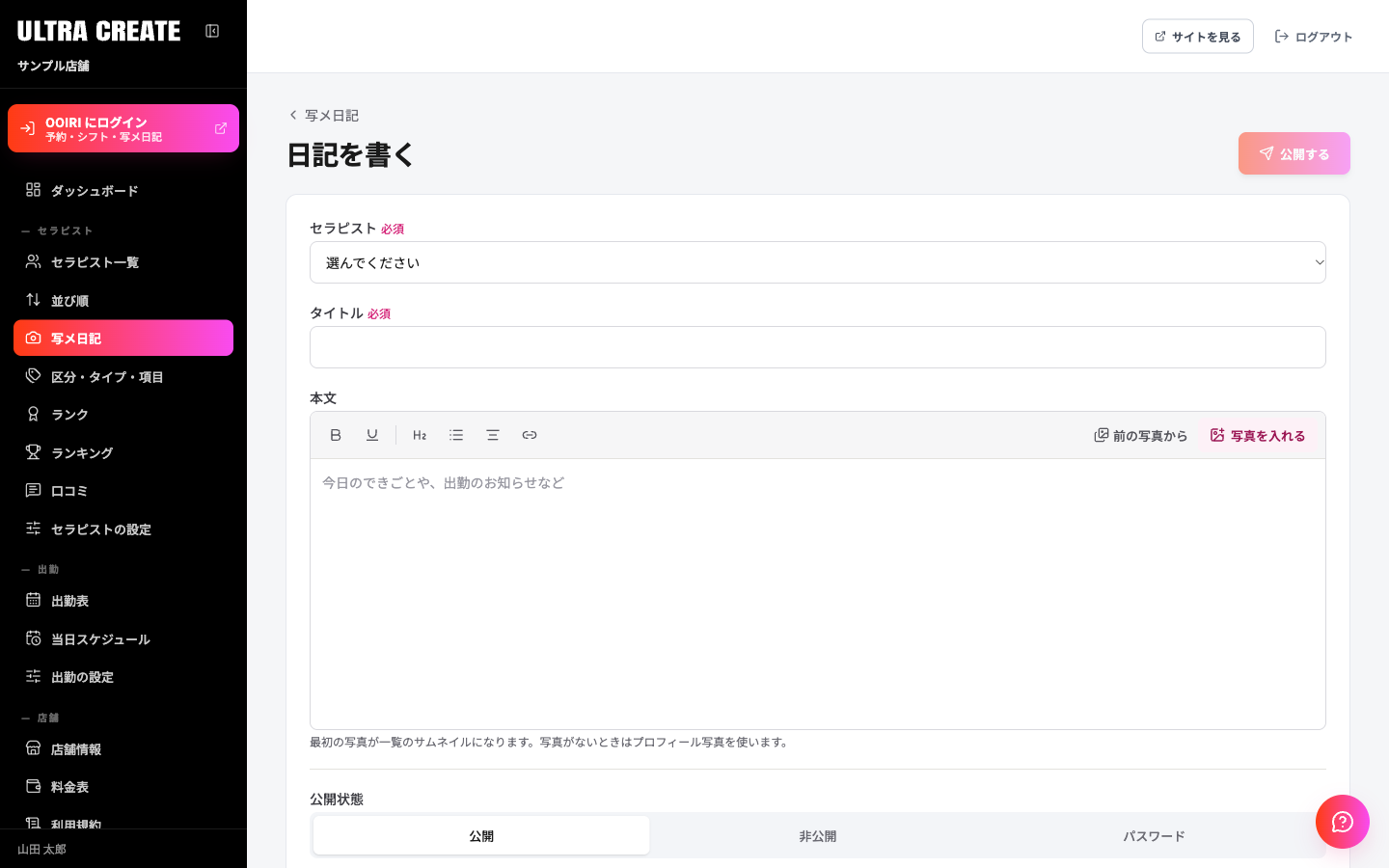Click the 公開する publish button
The image size is (1389, 868).
(x=1294, y=153)
